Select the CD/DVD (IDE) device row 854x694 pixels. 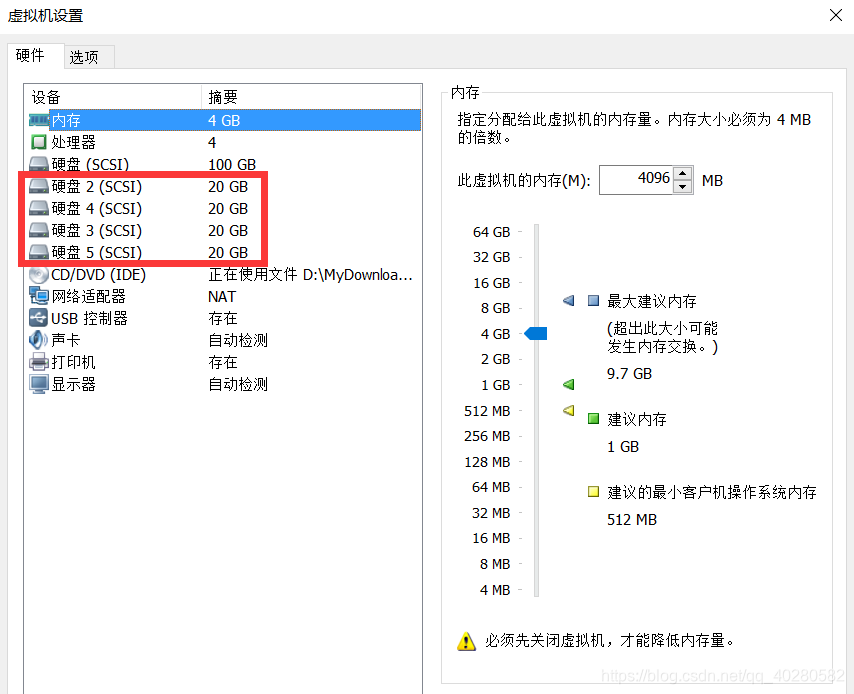[x=224, y=275]
